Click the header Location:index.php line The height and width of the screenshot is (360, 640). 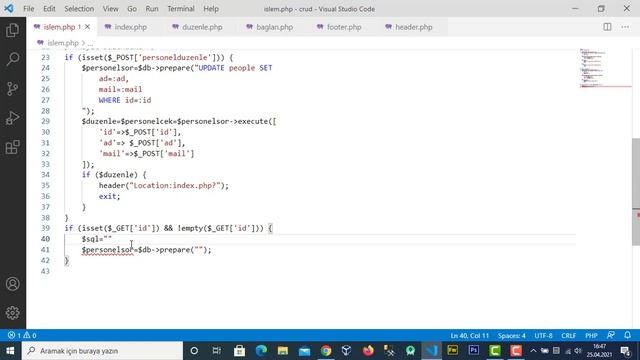164,185
